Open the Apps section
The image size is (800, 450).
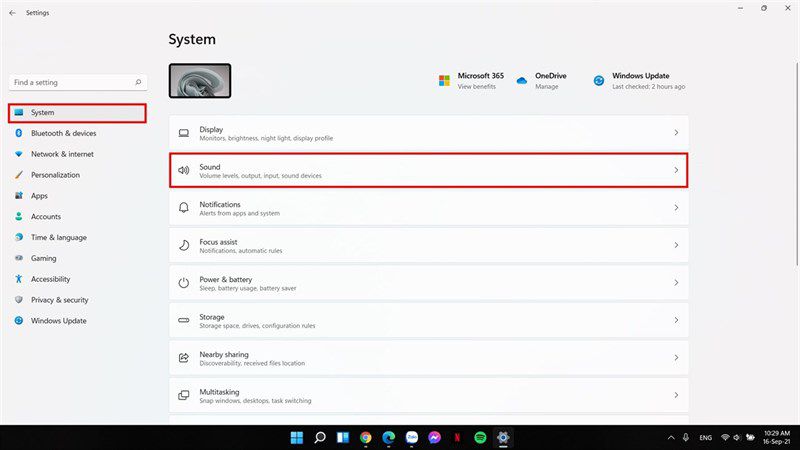[x=77, y=196]
